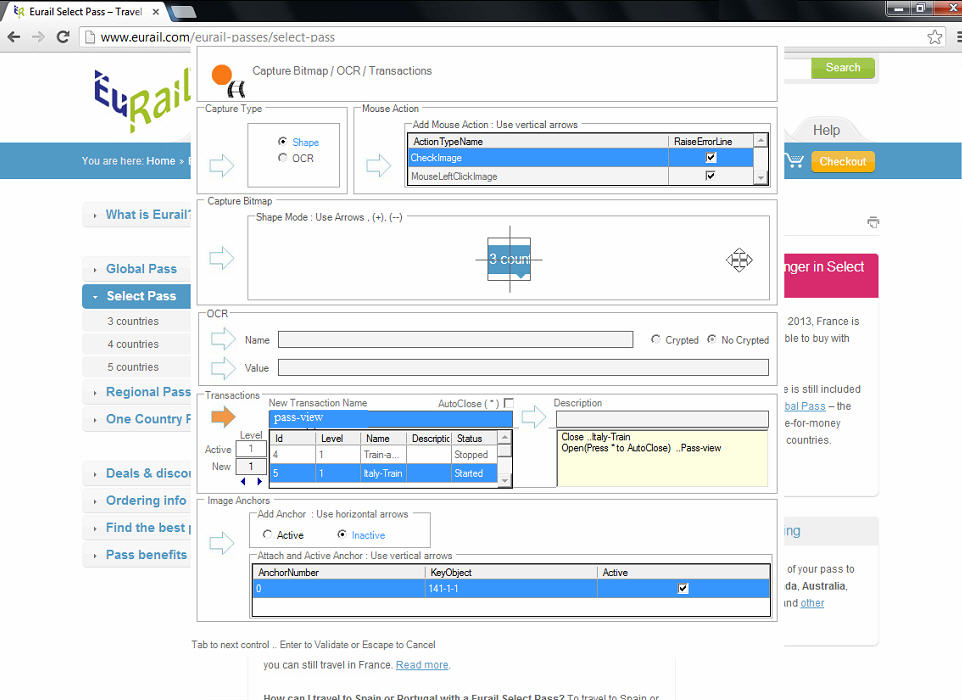This screenshot has width=962, height=700.
Task: Click the OCR Value input field
Action: [x=523, y=367]
